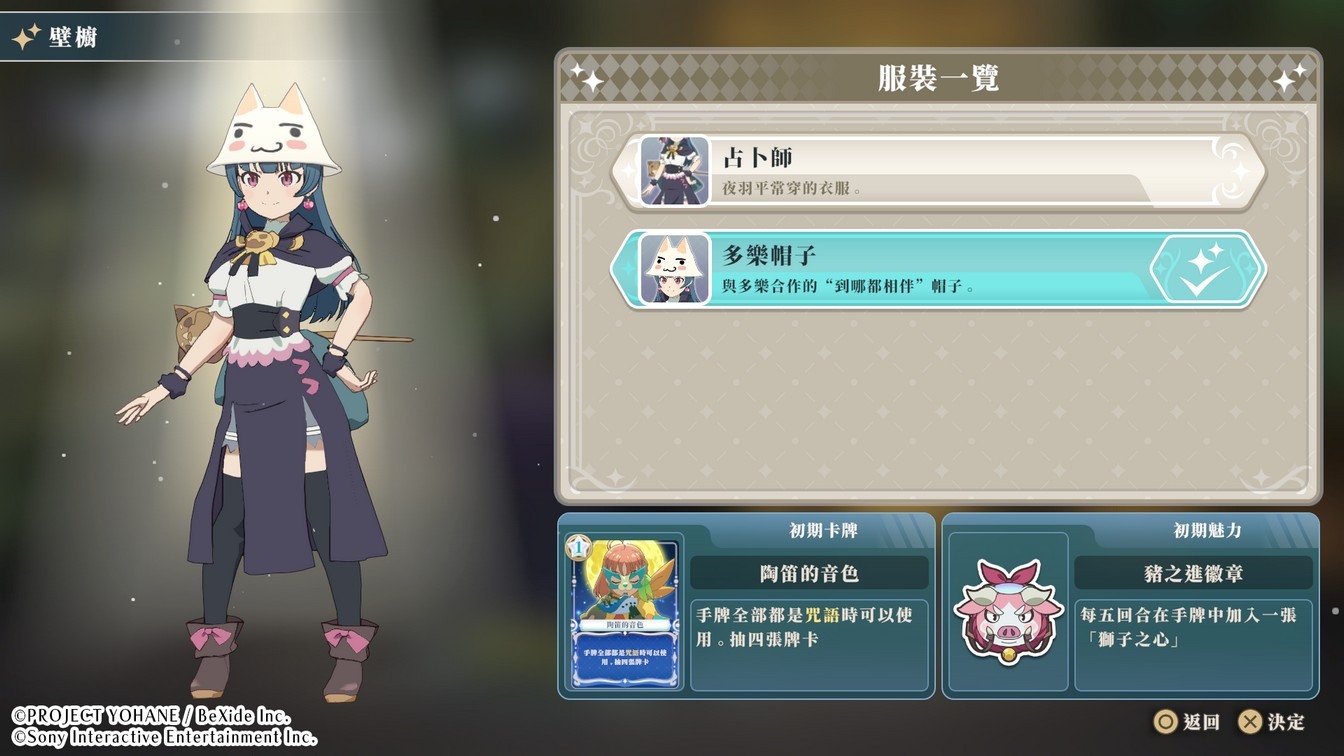1344x756 pixels.
Task: Click the star icon beside 壁櫥
Action: [x=25, y=38]
